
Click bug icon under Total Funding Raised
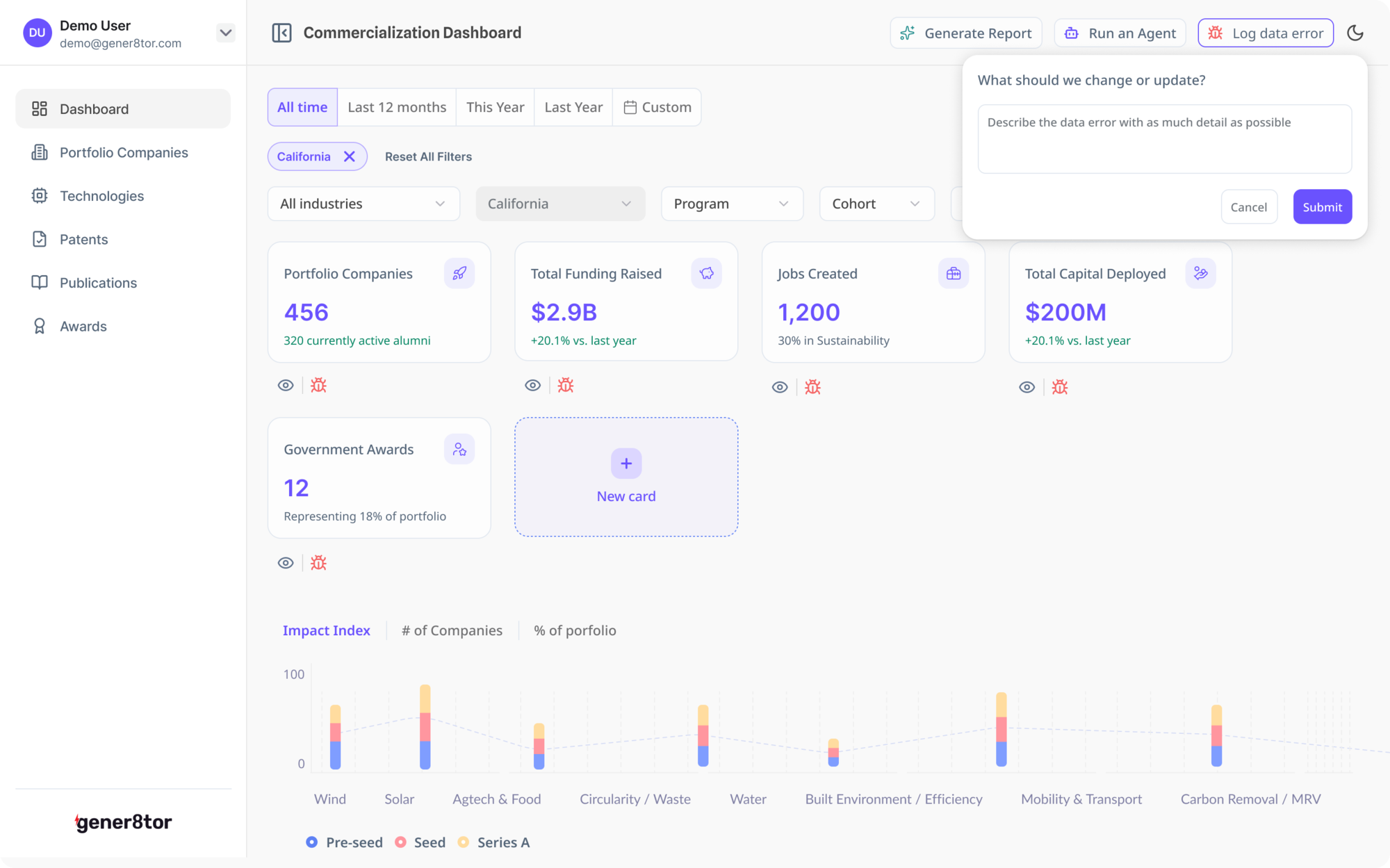(566, 385)
